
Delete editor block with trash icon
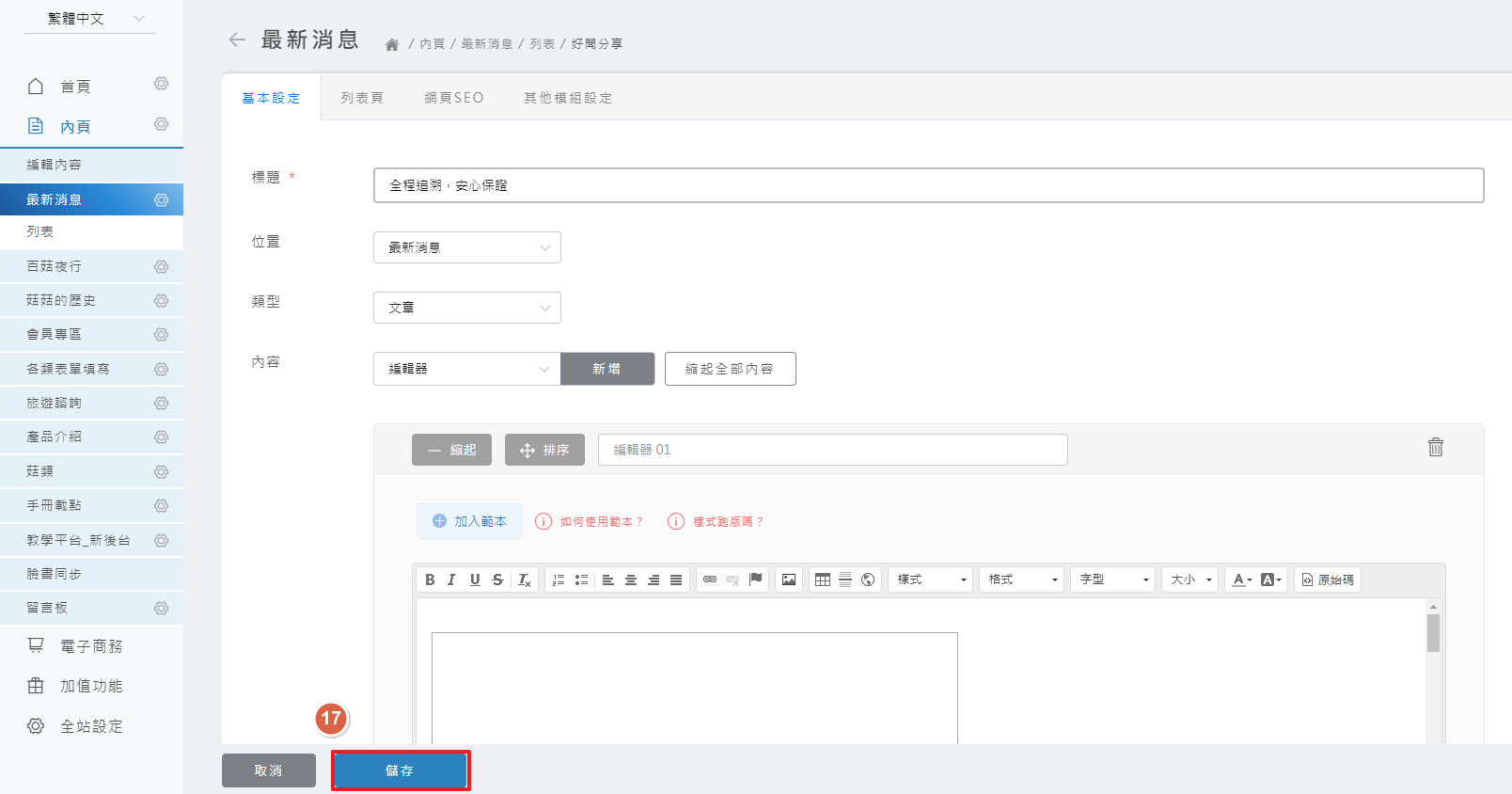click(x=1435, y=448)
